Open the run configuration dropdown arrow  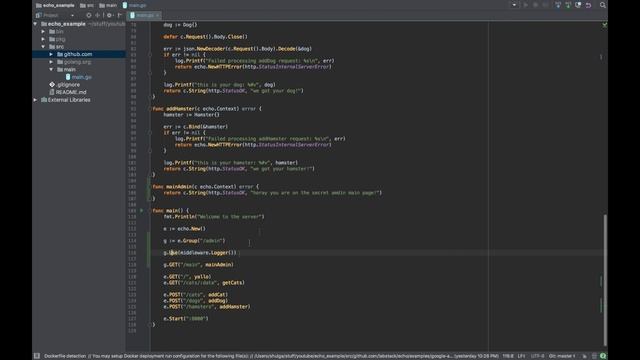[x=514, y=5]
